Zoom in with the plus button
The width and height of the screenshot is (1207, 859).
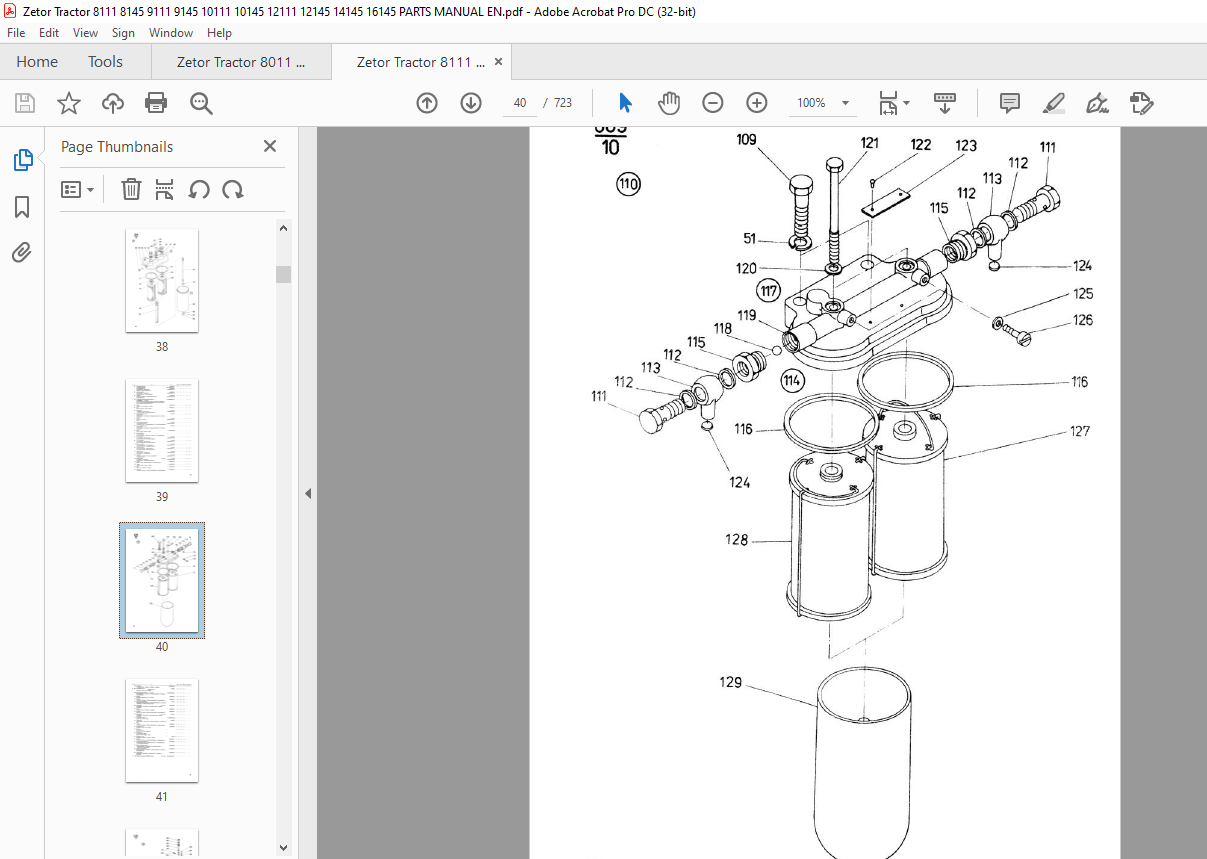pyautogui.click(x=757, y=103)
